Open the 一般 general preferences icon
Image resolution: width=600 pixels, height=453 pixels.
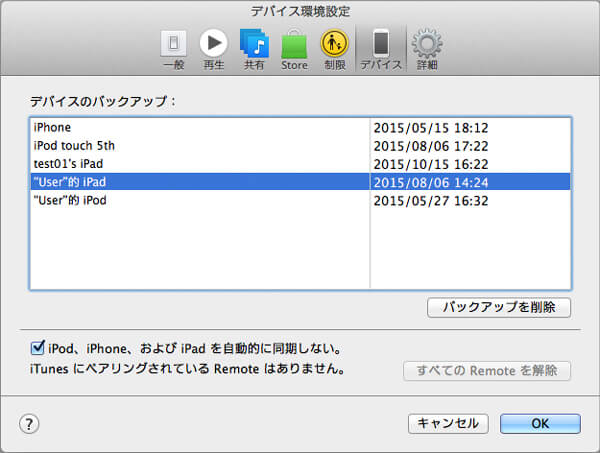coord(174,50)
